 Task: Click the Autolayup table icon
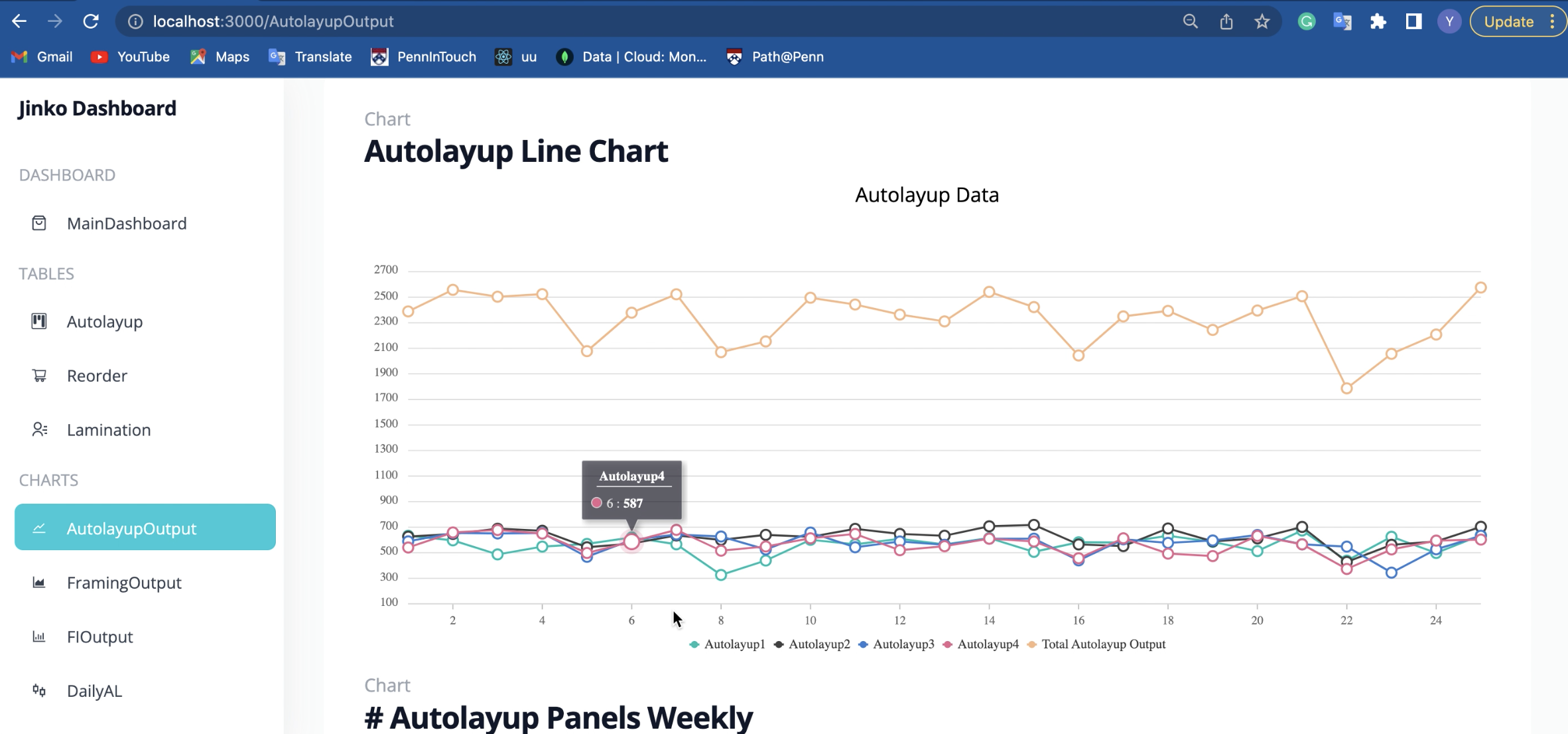point(39,321)
